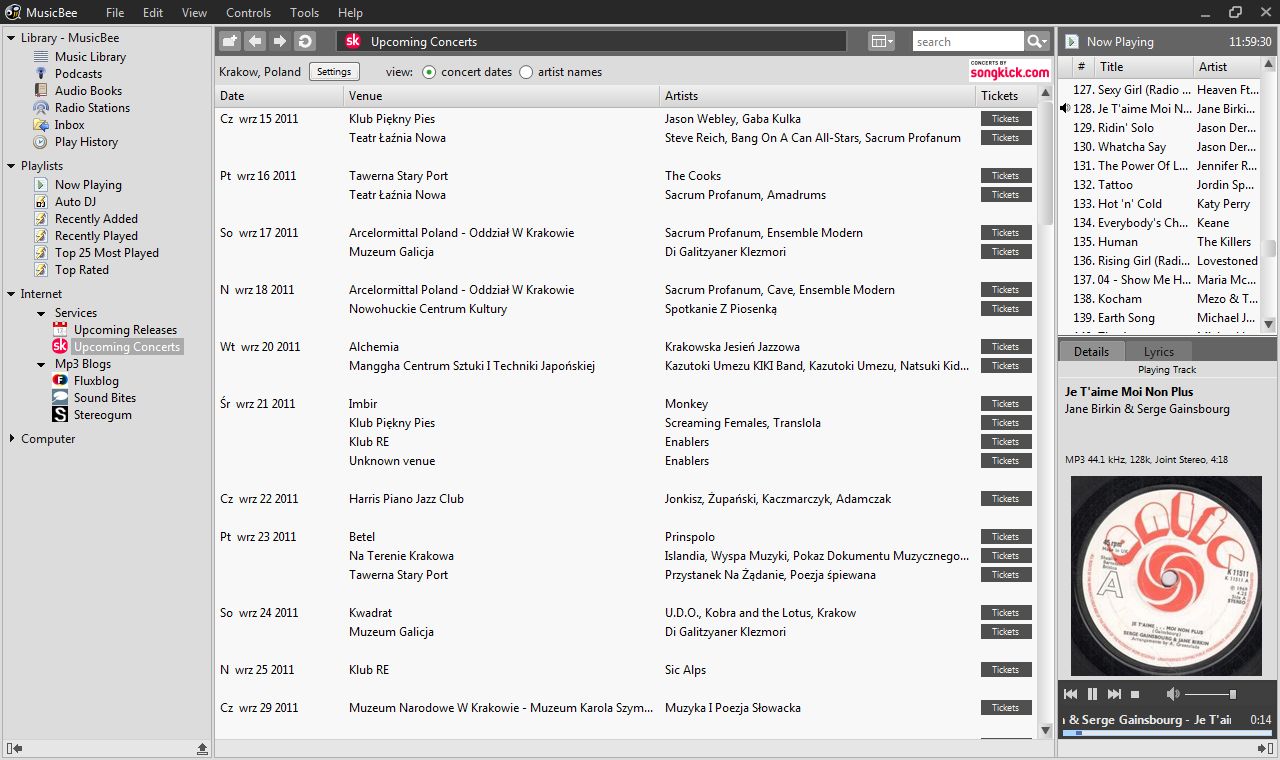Open Audio Books in the sidebar
1280x760 pixels.
pyautogui.click(x=88, y=91)
